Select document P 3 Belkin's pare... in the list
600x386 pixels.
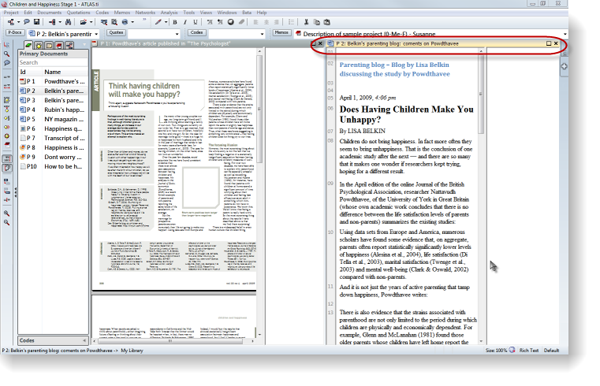53,100
